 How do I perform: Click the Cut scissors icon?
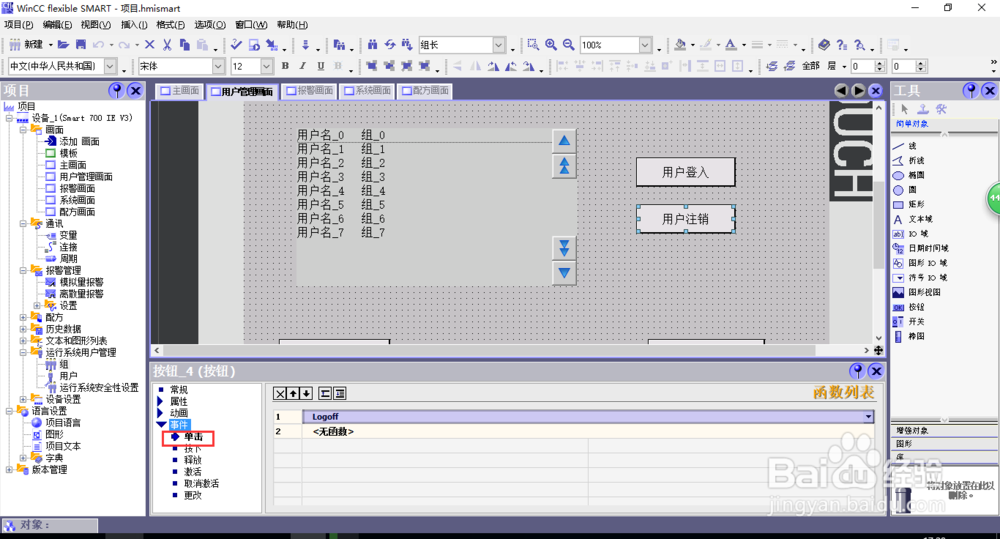(x=167, y=45)
